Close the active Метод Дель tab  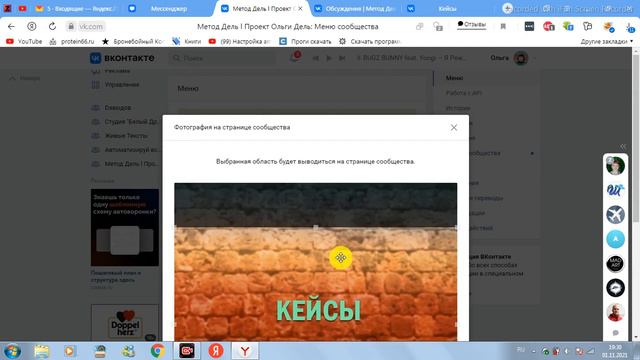pos(300,9)
